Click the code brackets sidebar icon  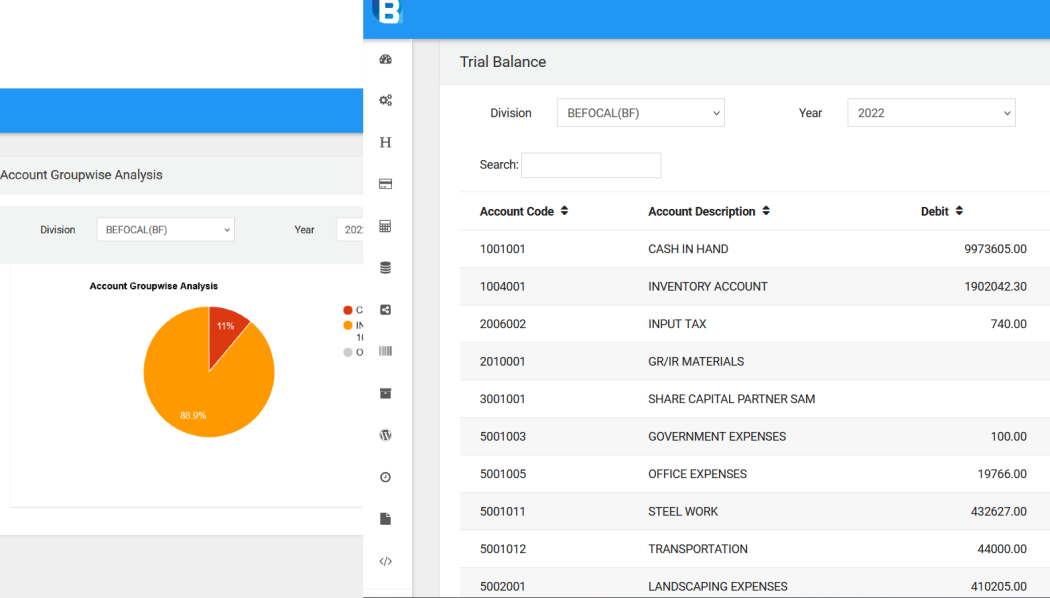[x=386, y=562]
